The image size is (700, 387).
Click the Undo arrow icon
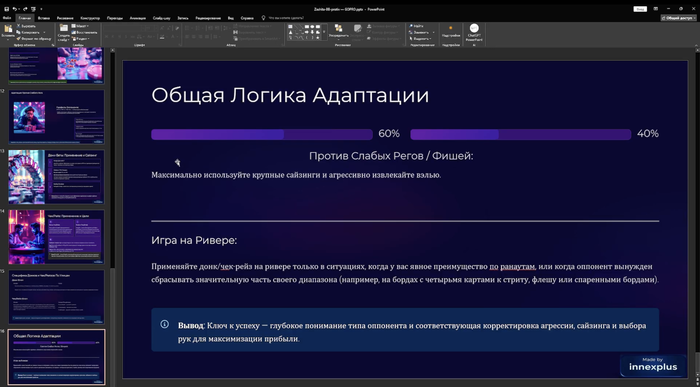coord(14,9)
